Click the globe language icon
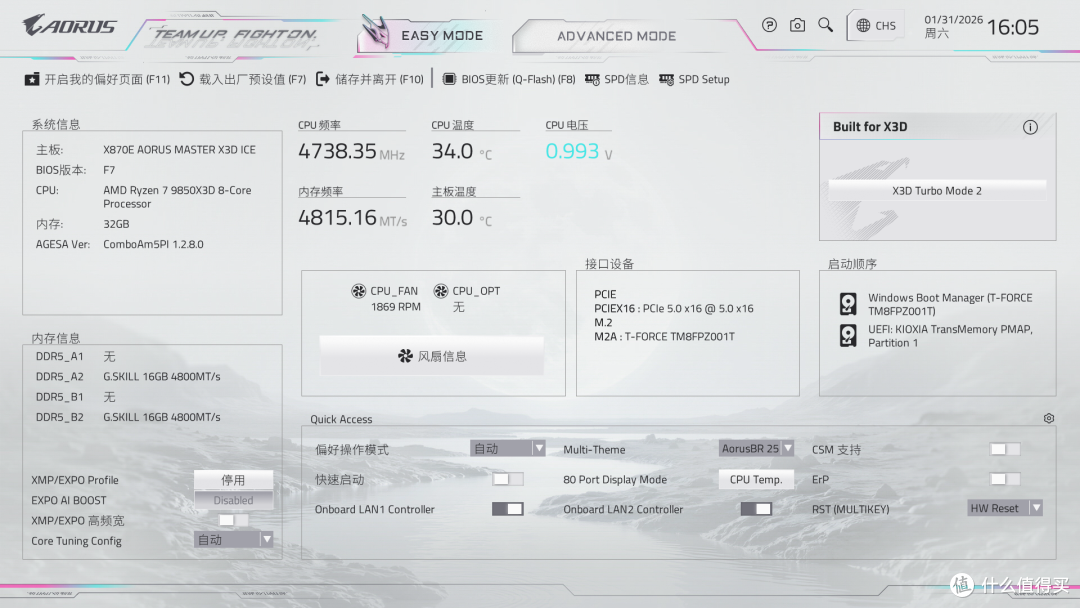Image resolution: width=1080 pixels, height=608 pixels. tap(863, 25)
